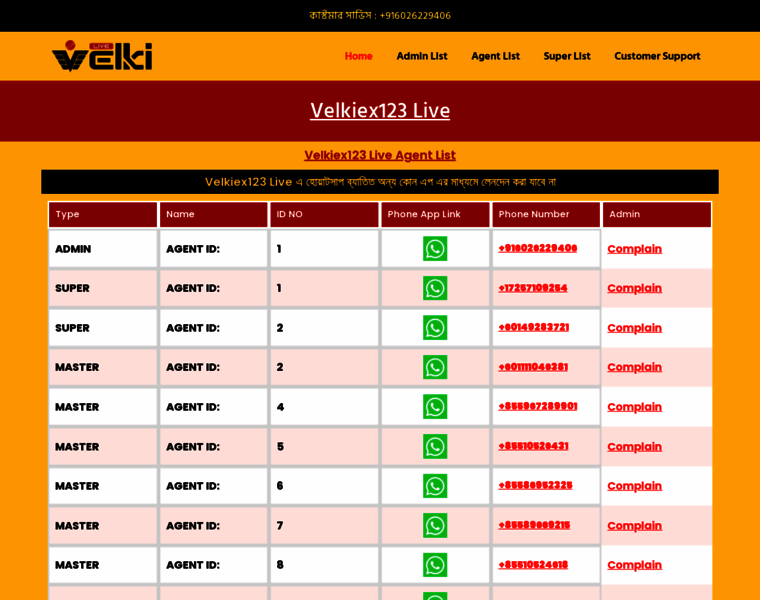Click Complain link for MASTER agent ID 6
The width and height of the screenshot is (760, 600).
[634, 486]
